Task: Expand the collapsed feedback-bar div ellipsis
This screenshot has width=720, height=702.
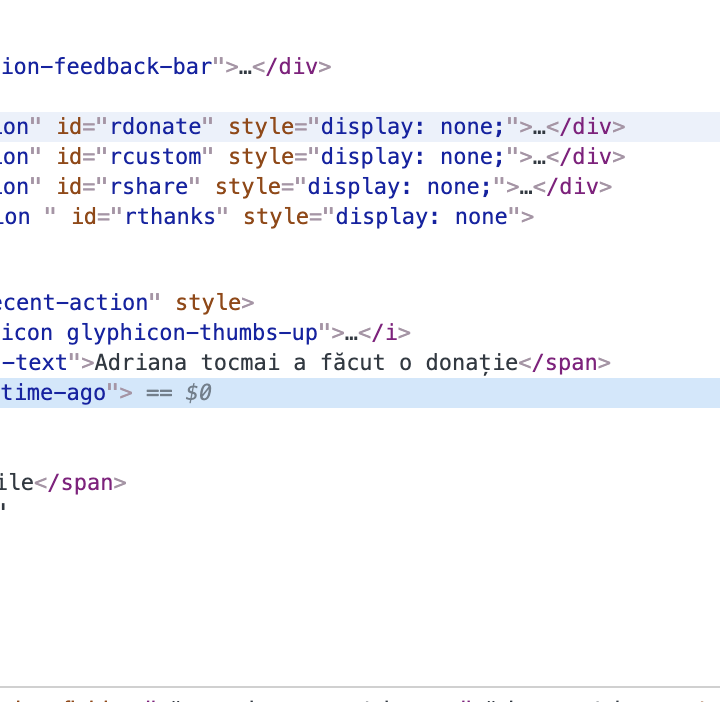Action: click(x=245, y=67)
